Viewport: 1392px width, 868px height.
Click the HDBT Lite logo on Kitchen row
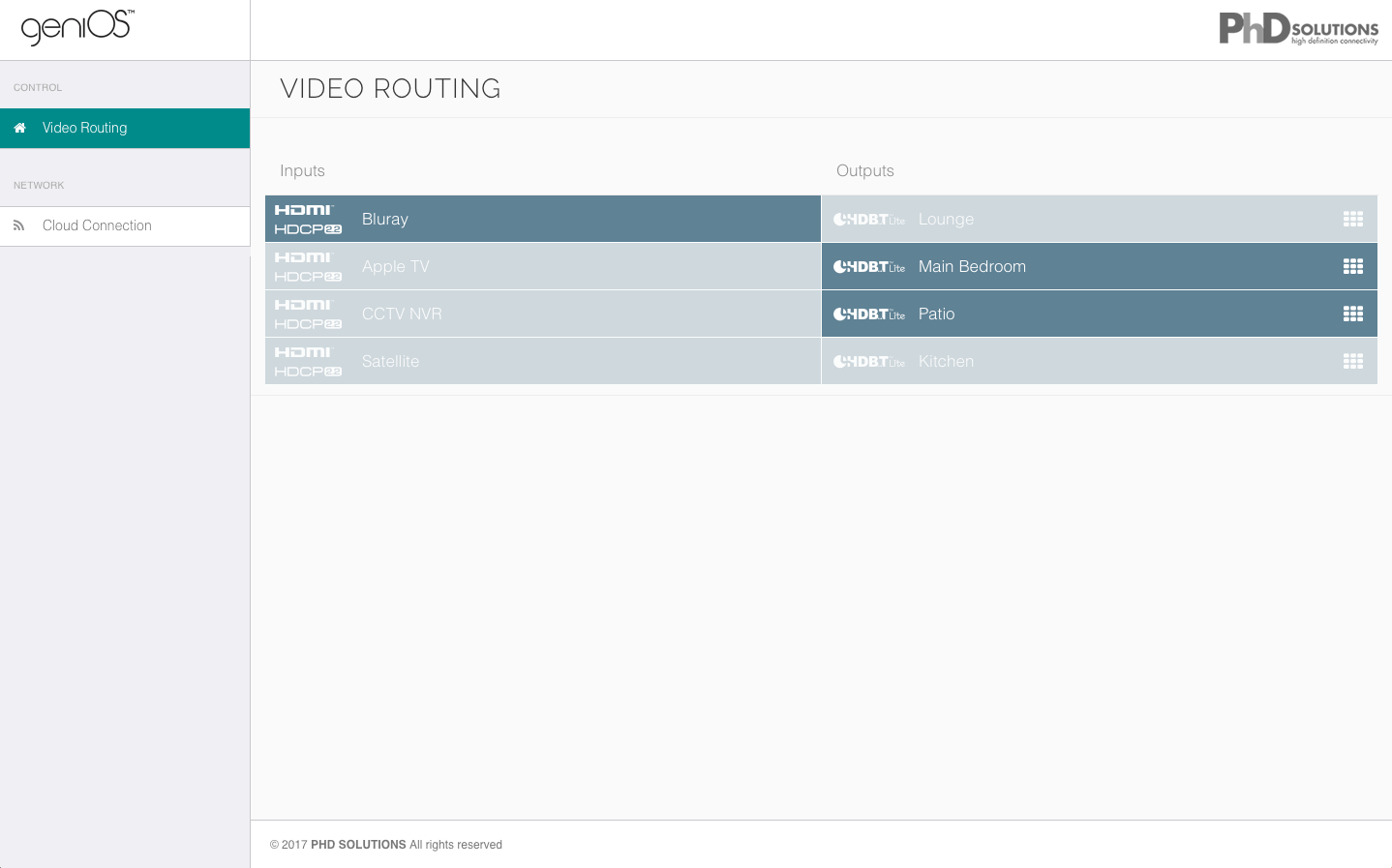[869, 362]
